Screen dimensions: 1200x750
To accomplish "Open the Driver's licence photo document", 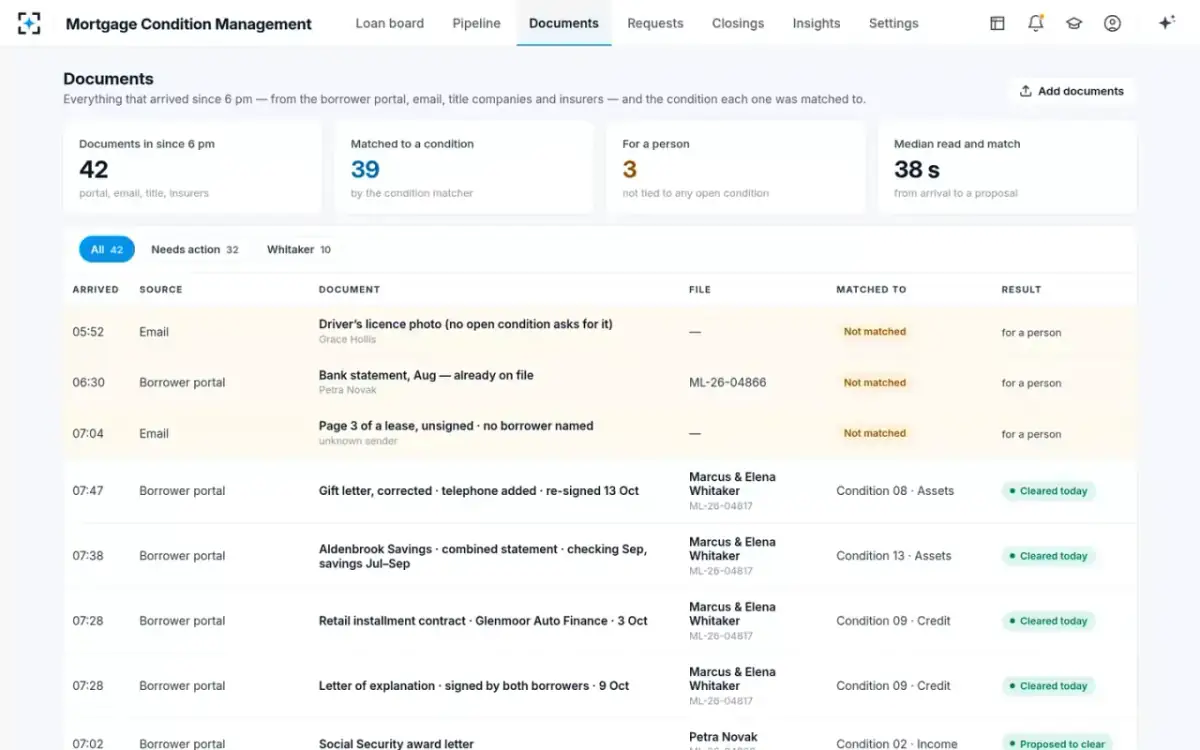I will point(466,324).
